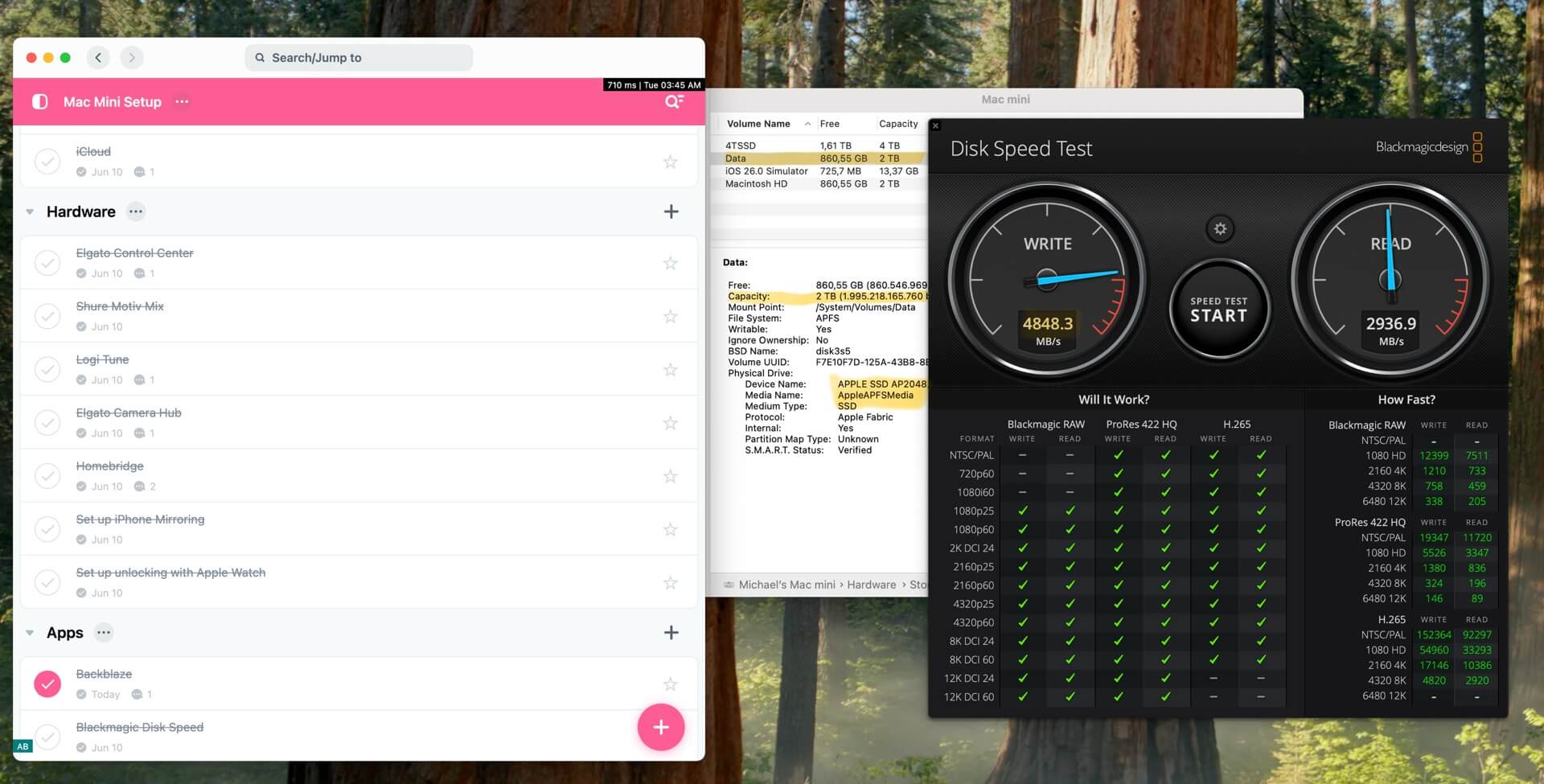Open the Mac Mini Setup options menu

(183, 102)
